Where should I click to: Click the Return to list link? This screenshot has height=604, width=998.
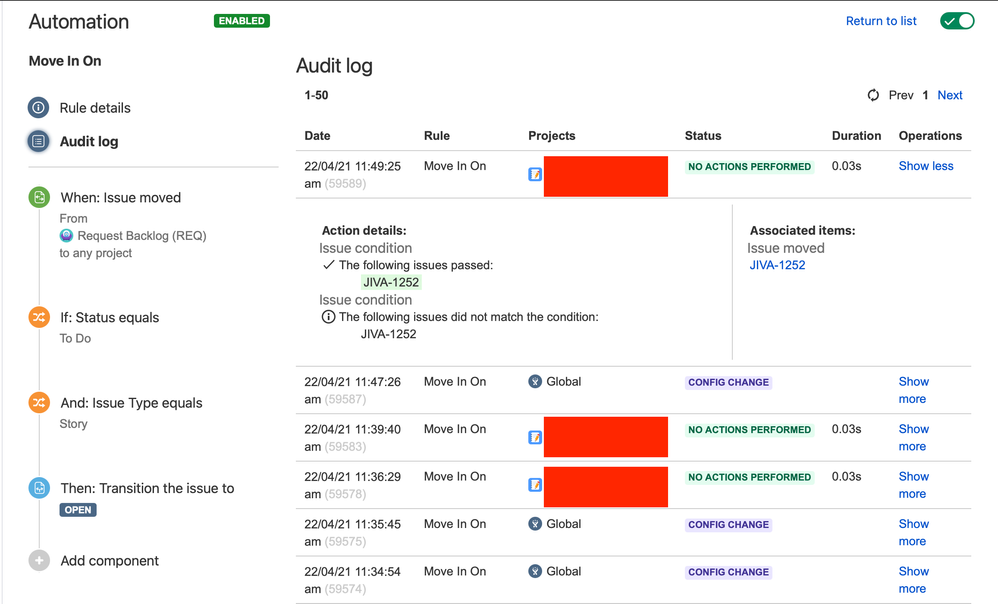(x=880, y=21)
